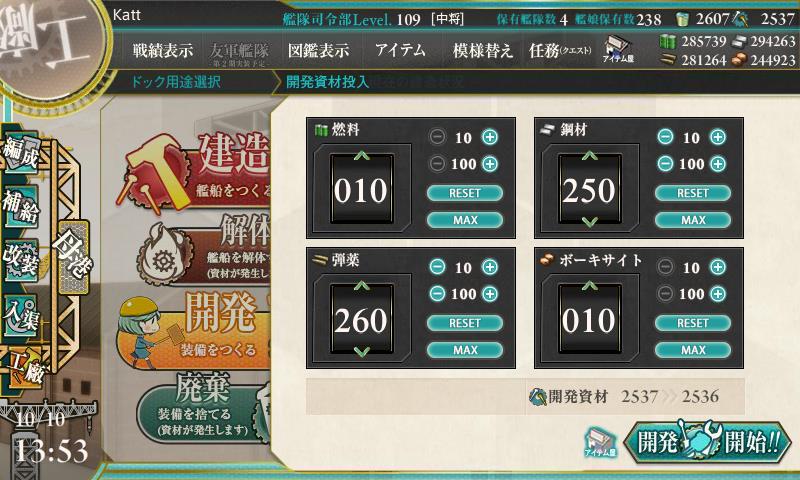
Task: Select the 建造 hammer construction option
Action: point(196,171)
